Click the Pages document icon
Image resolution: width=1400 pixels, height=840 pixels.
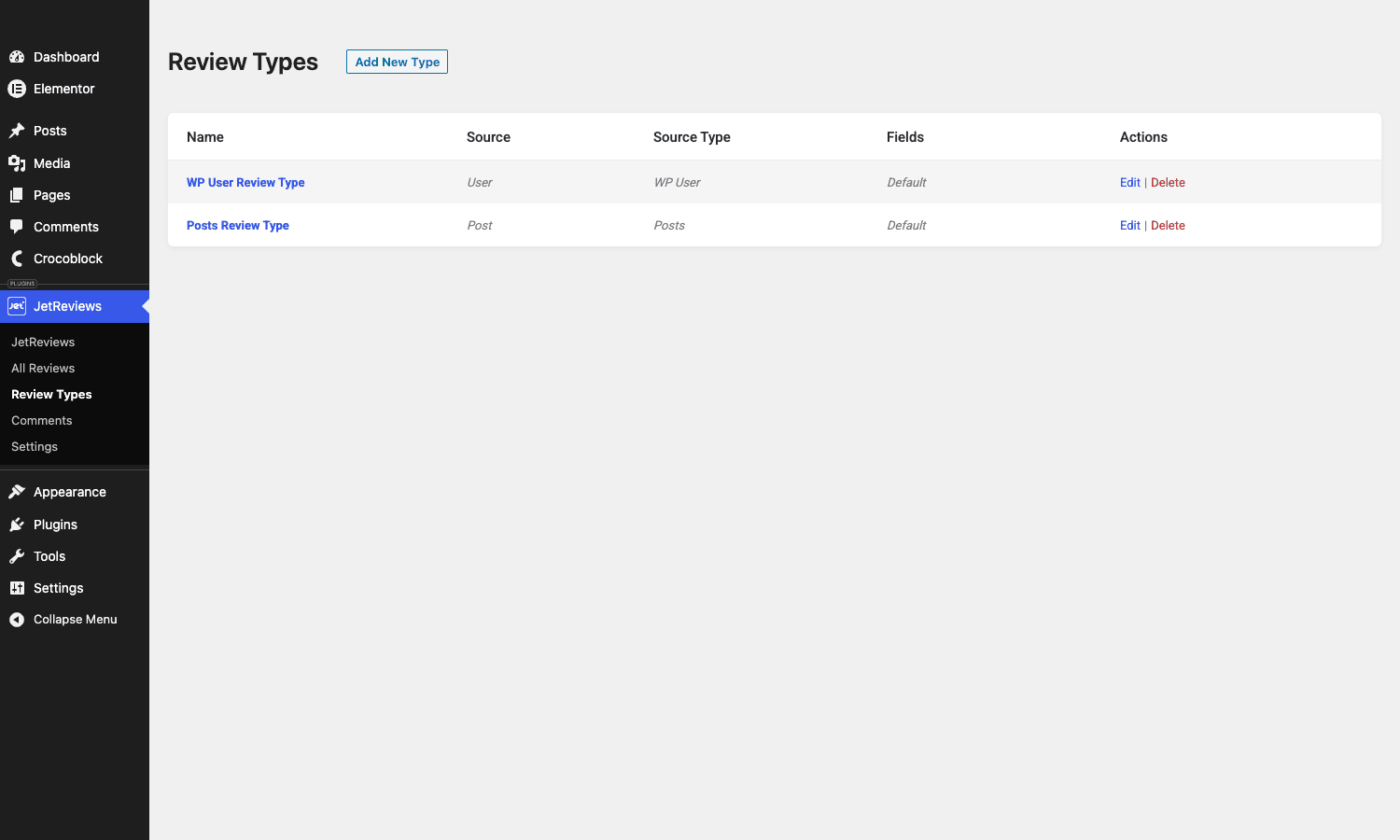pyautogui.click(x=17, y=195)
